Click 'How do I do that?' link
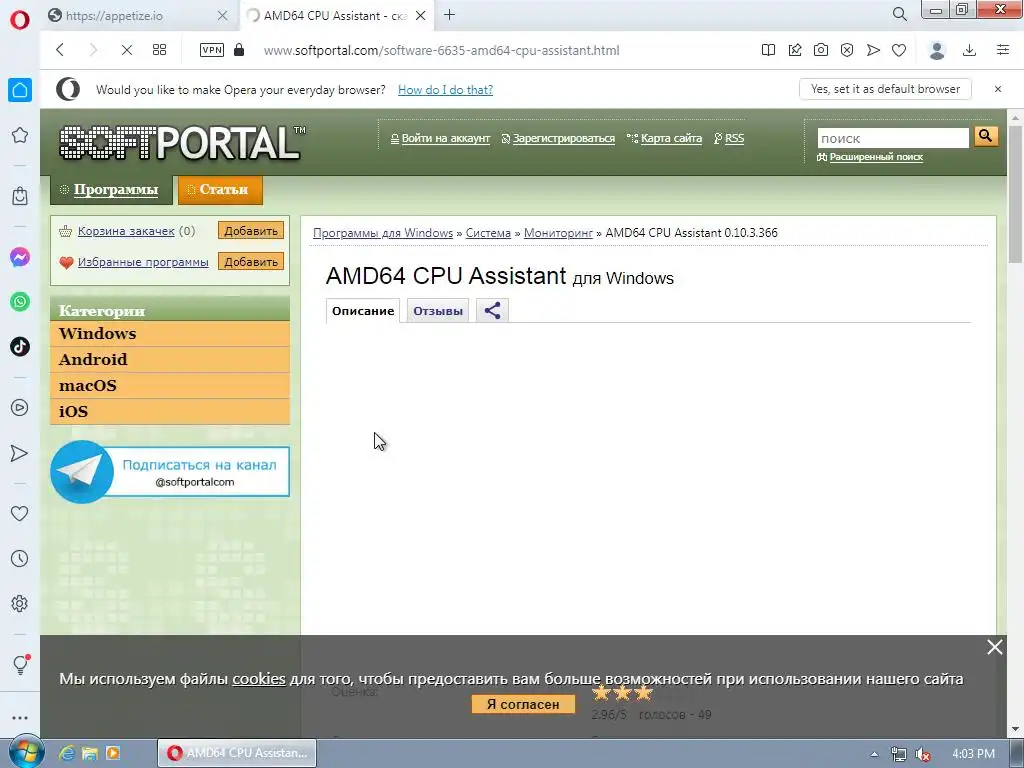The image size is (1024, 768). 445,89
